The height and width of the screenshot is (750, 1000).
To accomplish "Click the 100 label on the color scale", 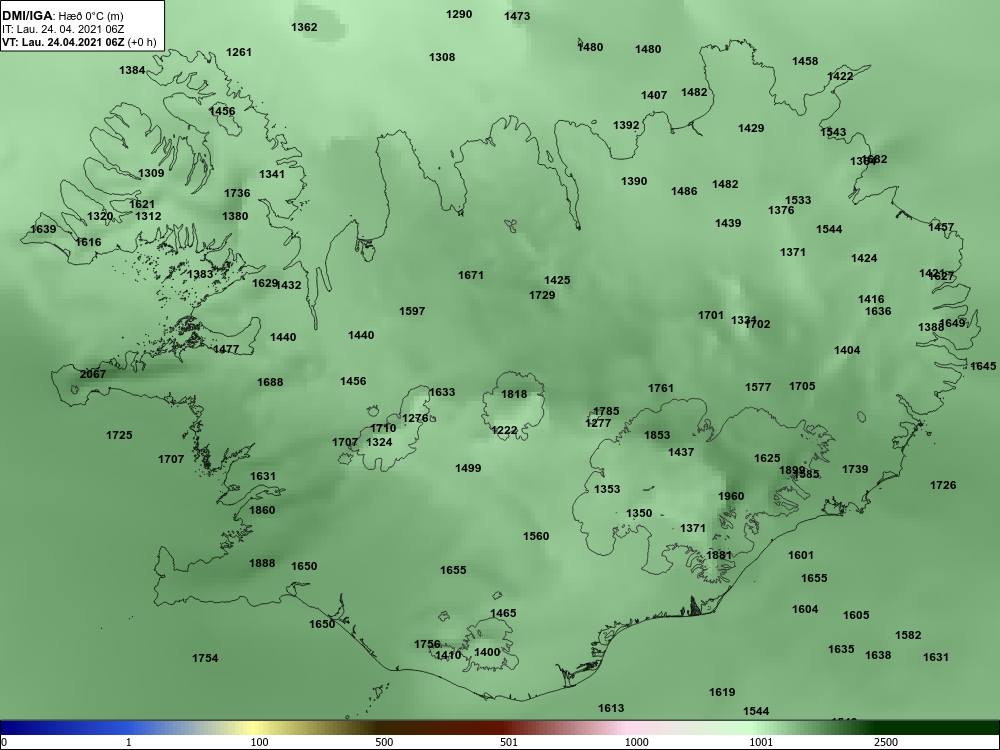I will [259, 742].
